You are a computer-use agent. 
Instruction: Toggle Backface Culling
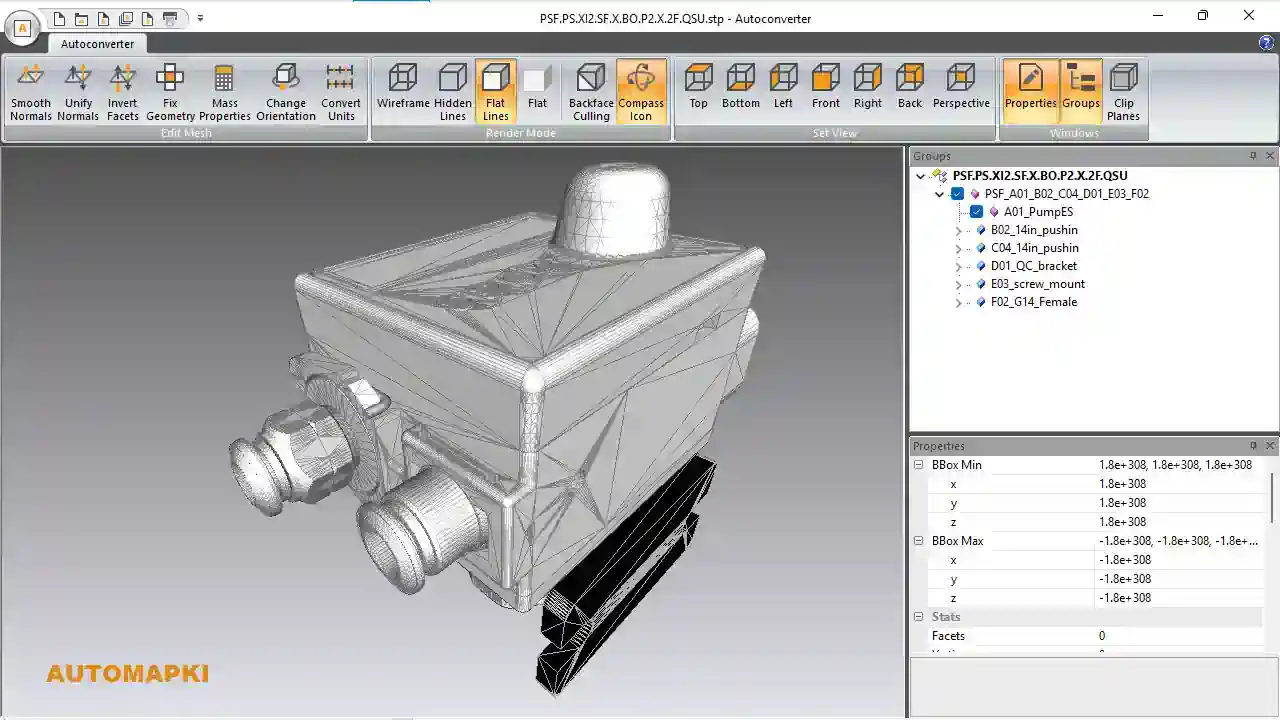tap(590, 92)
